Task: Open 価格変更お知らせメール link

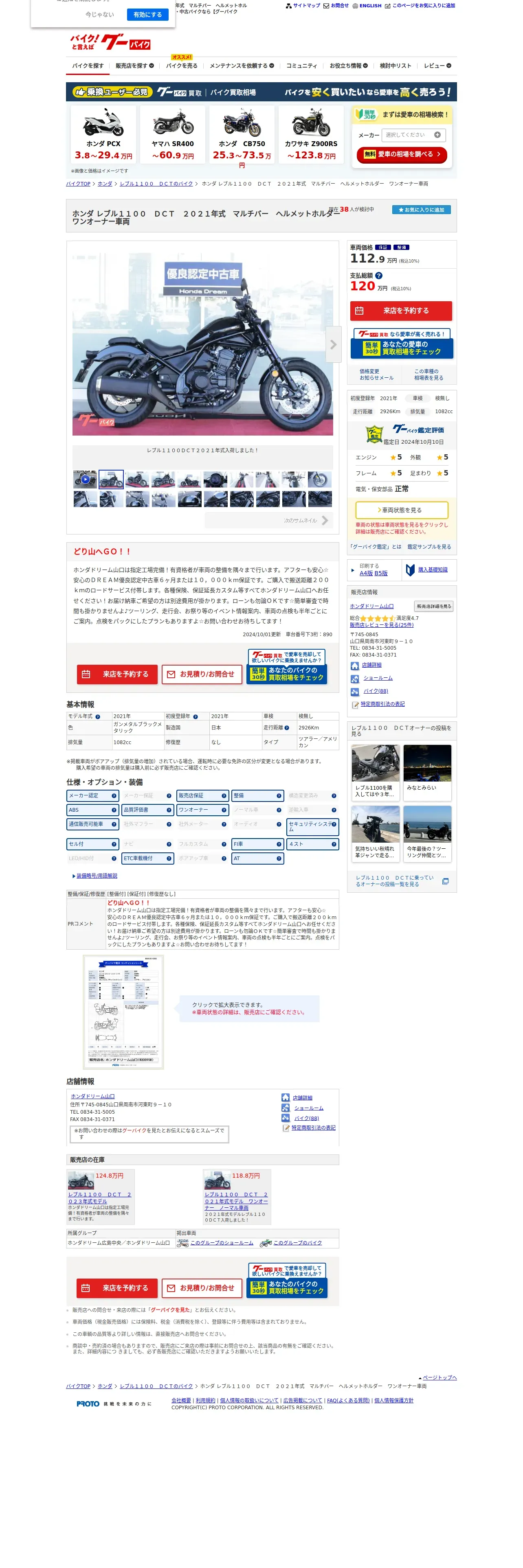Action: point(376,374)
